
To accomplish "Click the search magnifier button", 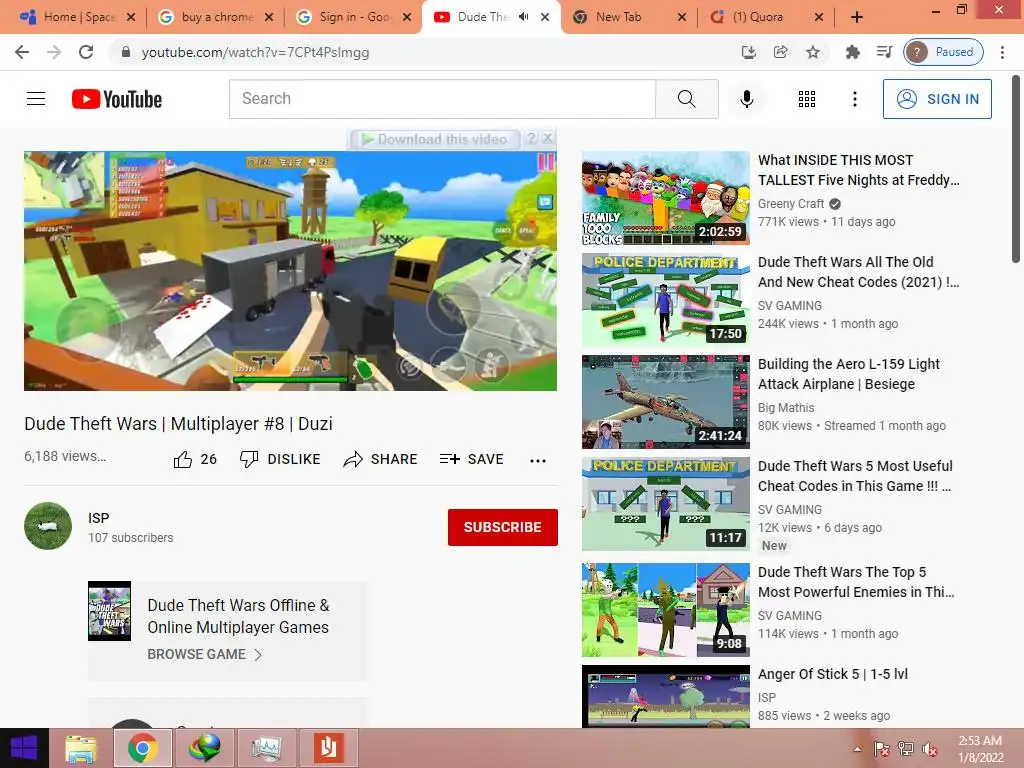I will 686,99.
